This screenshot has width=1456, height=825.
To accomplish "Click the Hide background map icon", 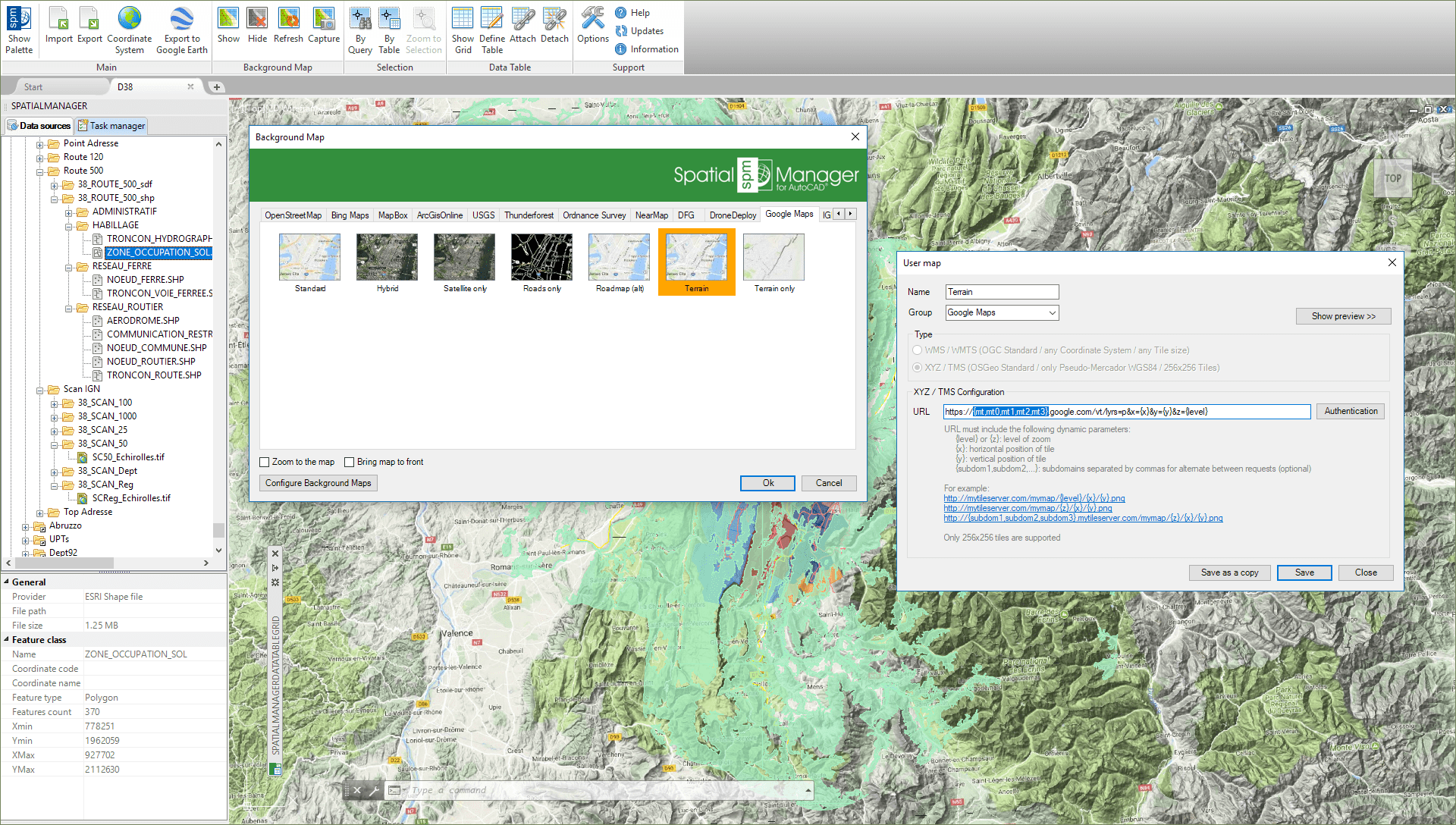I will pyautogui.click(x=257, y=25).
